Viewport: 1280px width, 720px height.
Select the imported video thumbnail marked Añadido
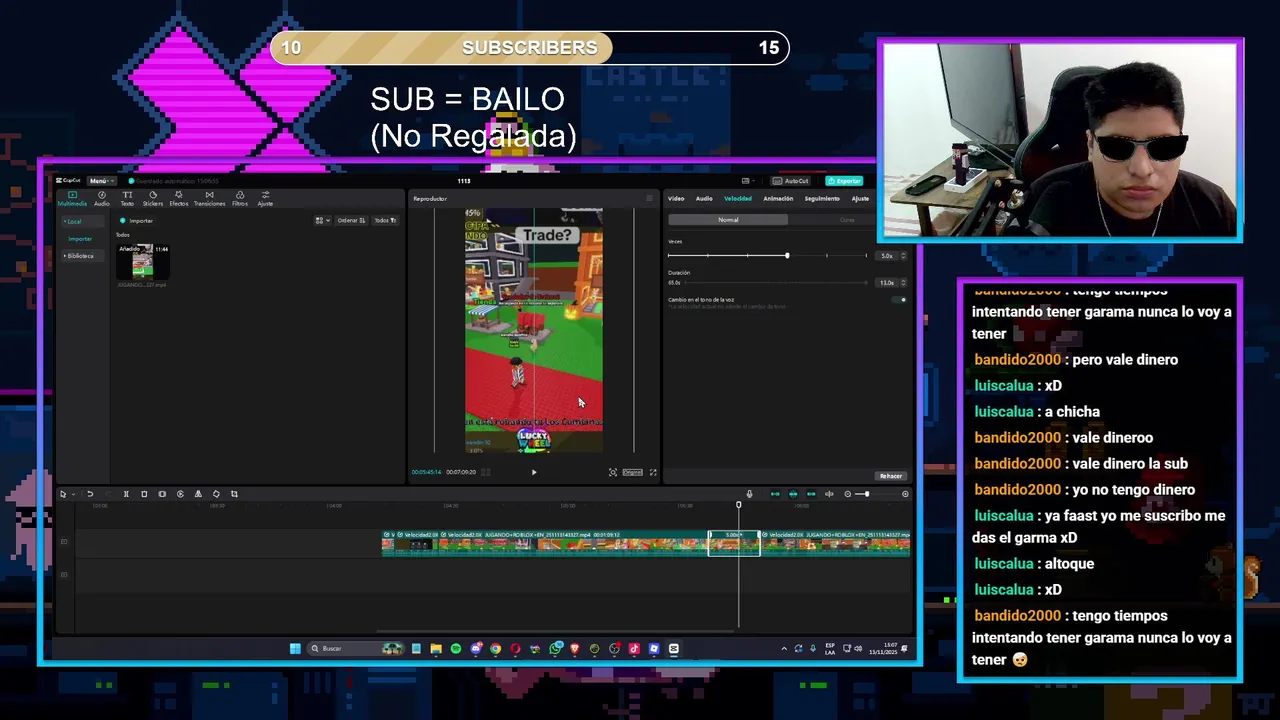click(x=143, y=261)
